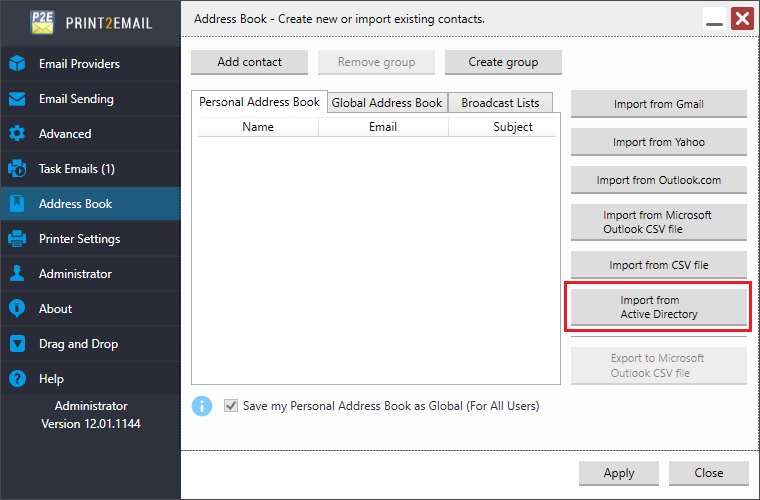Click Import from Gmail
Screen dimensions: 760x500
[659, 104]
